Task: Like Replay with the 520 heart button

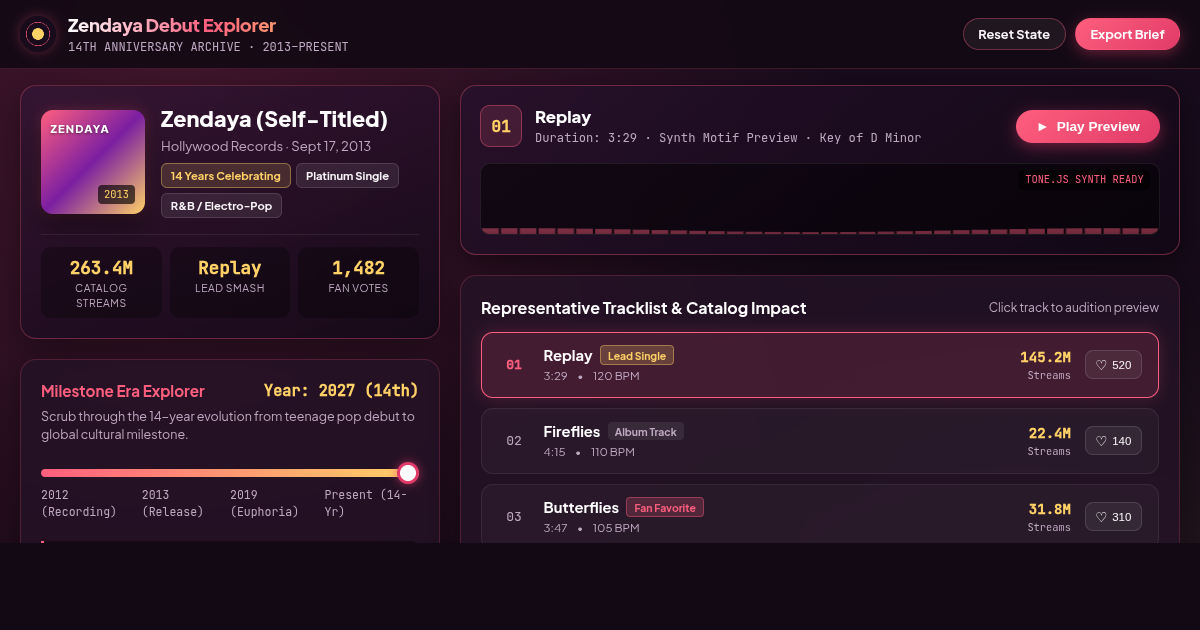Action: click(1113, 365)
